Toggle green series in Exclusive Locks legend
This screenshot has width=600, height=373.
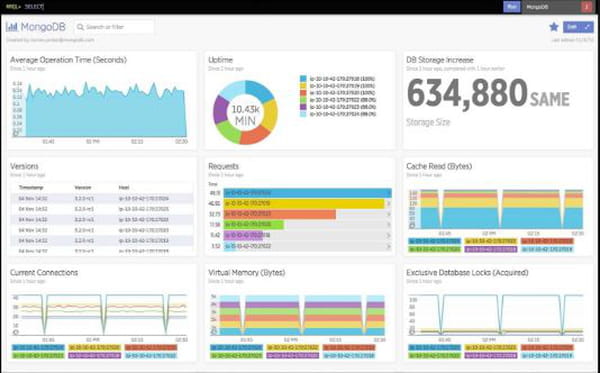434,356
